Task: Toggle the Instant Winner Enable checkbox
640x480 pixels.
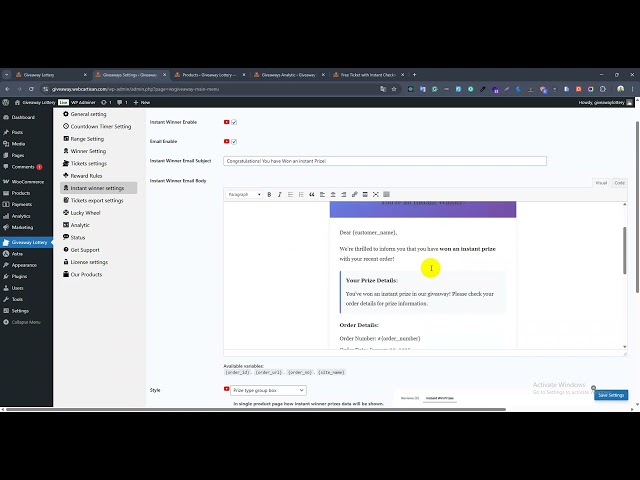Action: [x=234, y=122]
